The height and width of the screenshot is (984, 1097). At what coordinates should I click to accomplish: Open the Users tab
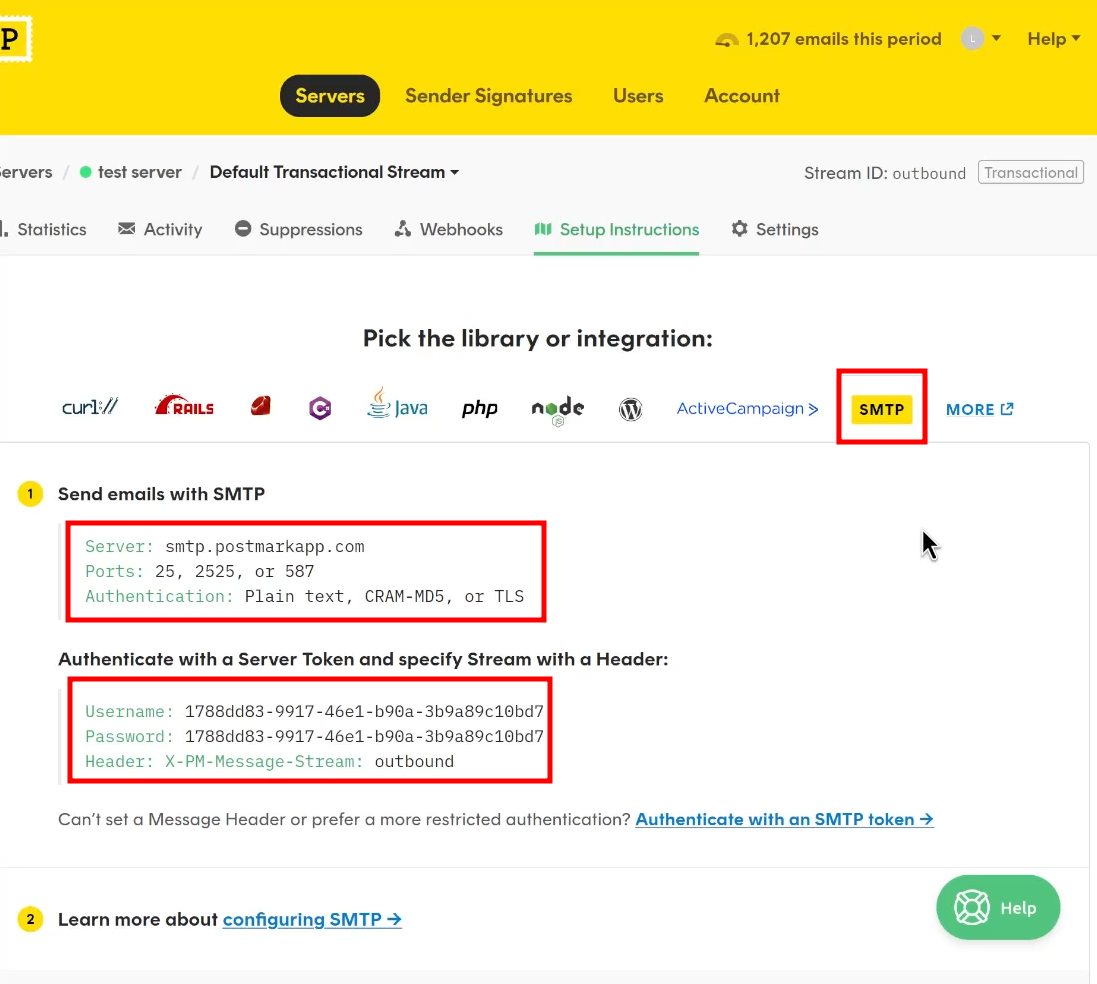(x=638, y=96)
